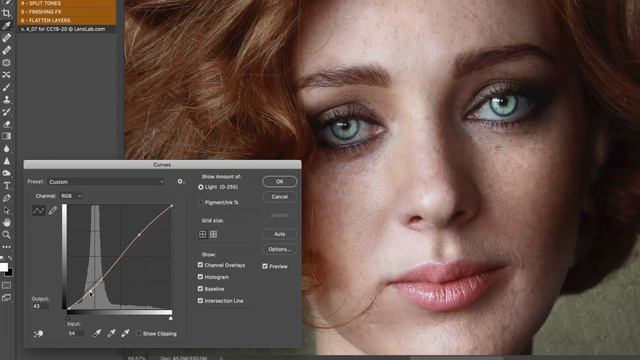Open the Preset Custom dropdown
The width and height of the screenshot is (640, 360).
106,182
